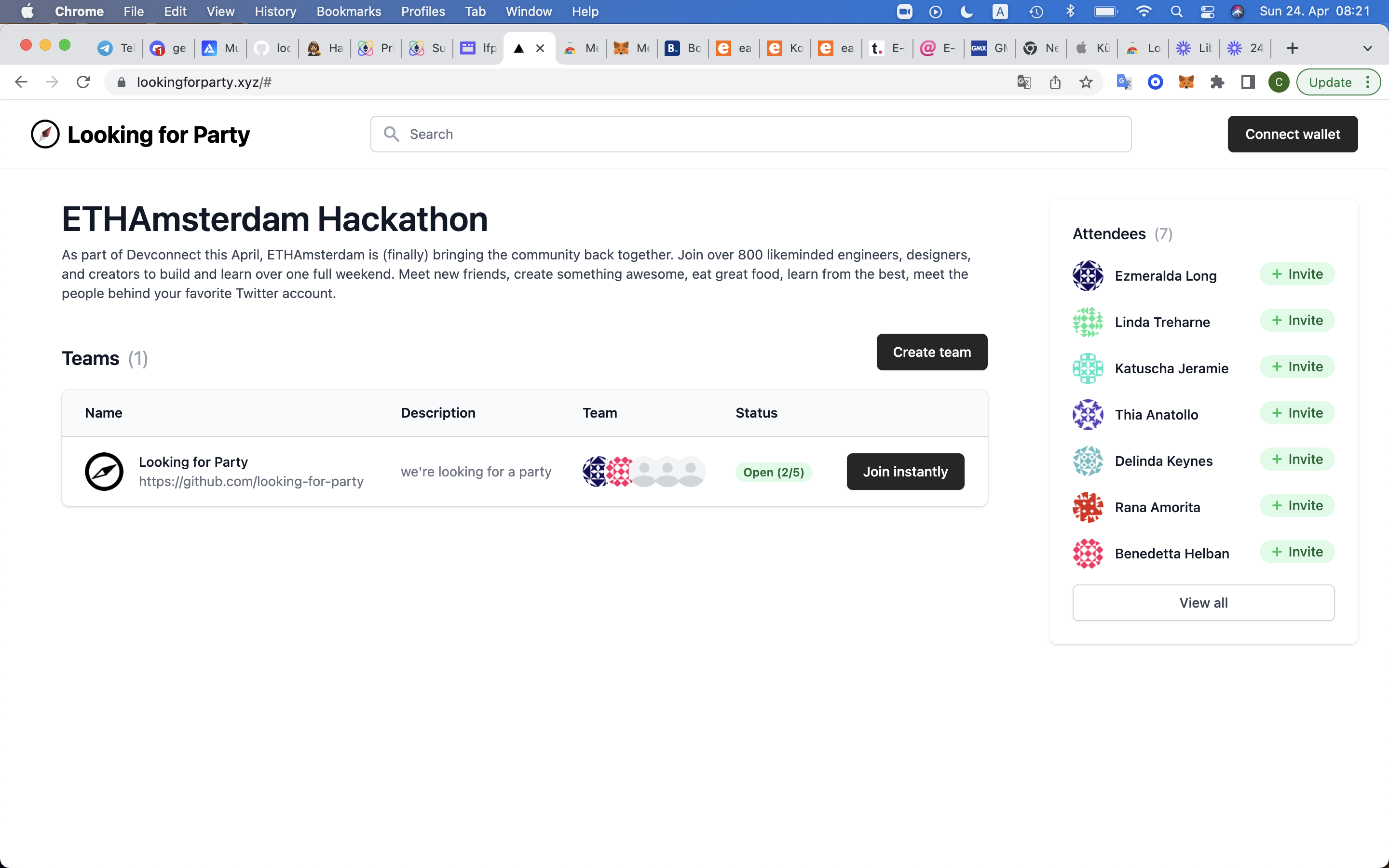Click Thia Anatollo's avatar
The image size is (1389, 868).
1088,415
